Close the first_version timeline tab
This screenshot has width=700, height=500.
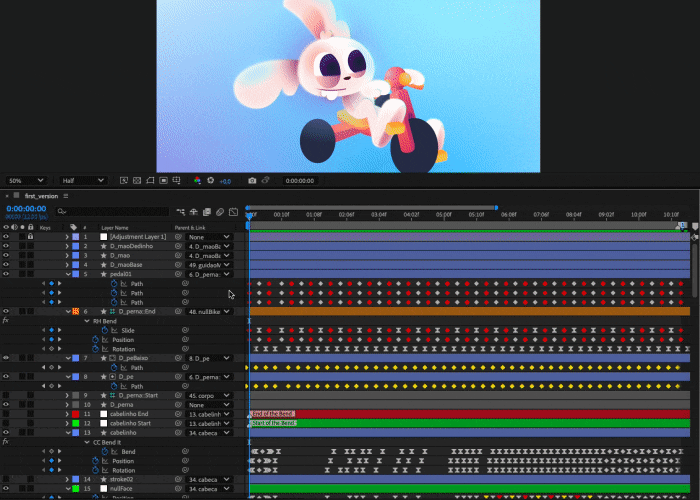(x=7, y=196)
